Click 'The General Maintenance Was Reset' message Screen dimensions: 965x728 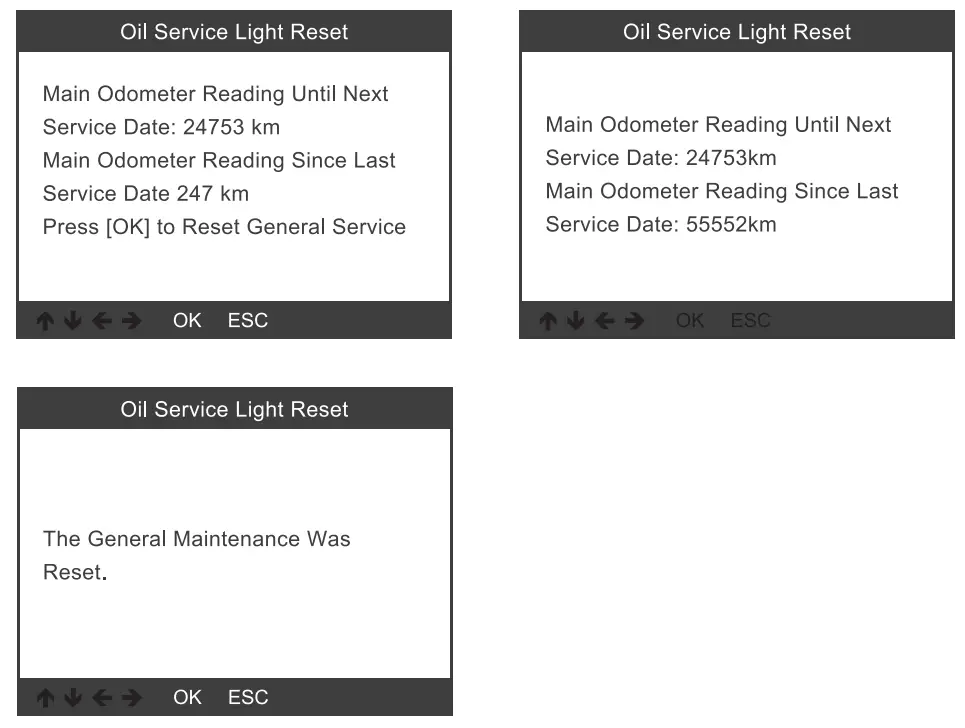click(196, 555)
